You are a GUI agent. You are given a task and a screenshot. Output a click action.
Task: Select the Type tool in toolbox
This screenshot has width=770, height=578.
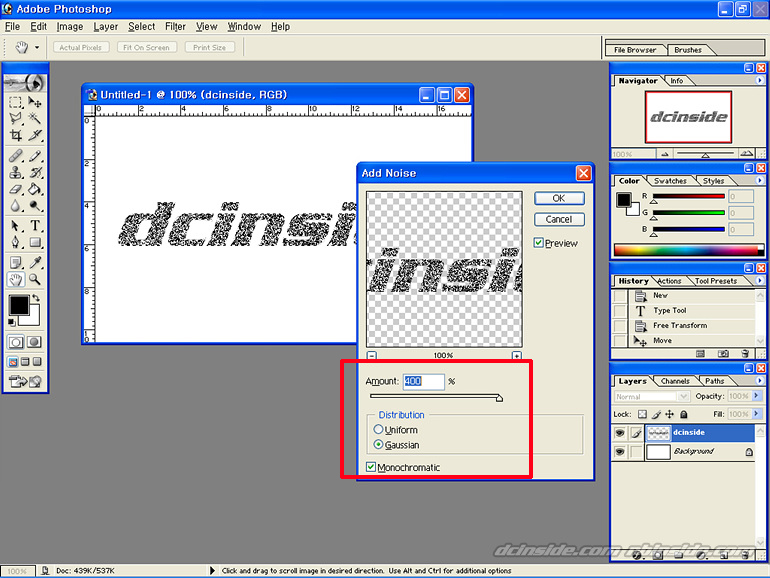click(x=34, y=226)
